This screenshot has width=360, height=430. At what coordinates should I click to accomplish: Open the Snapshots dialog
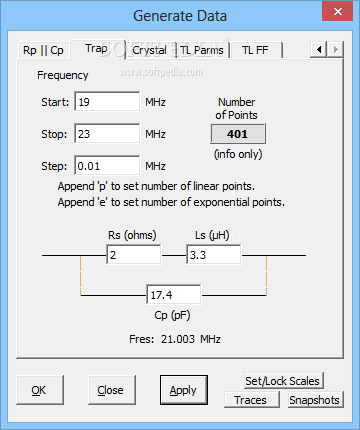click(315, 400)
